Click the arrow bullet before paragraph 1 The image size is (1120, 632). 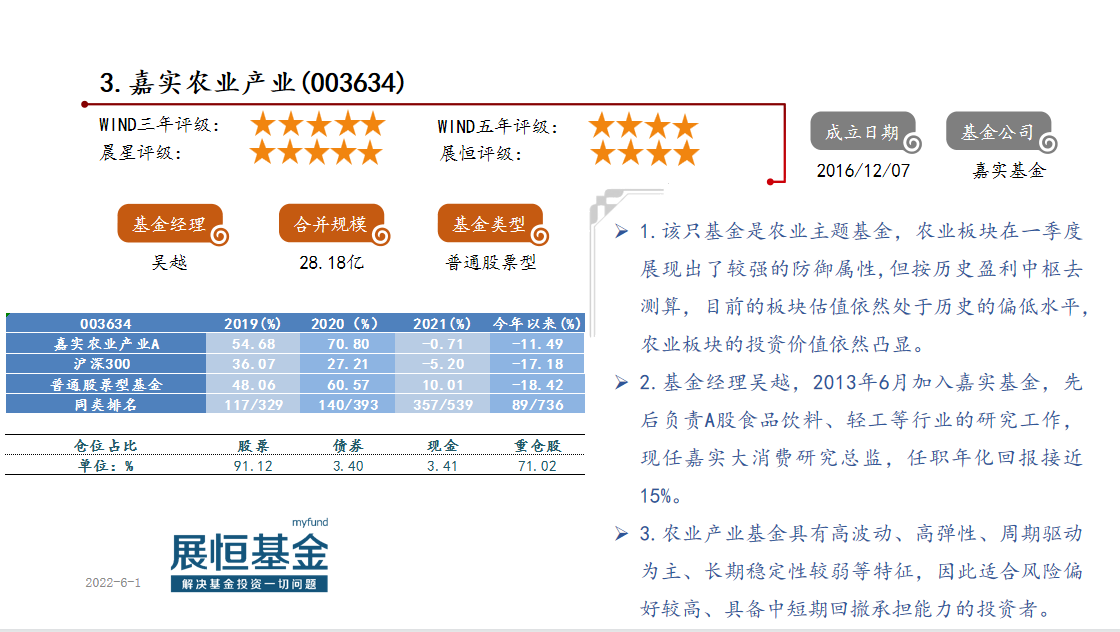coord(622,232)
